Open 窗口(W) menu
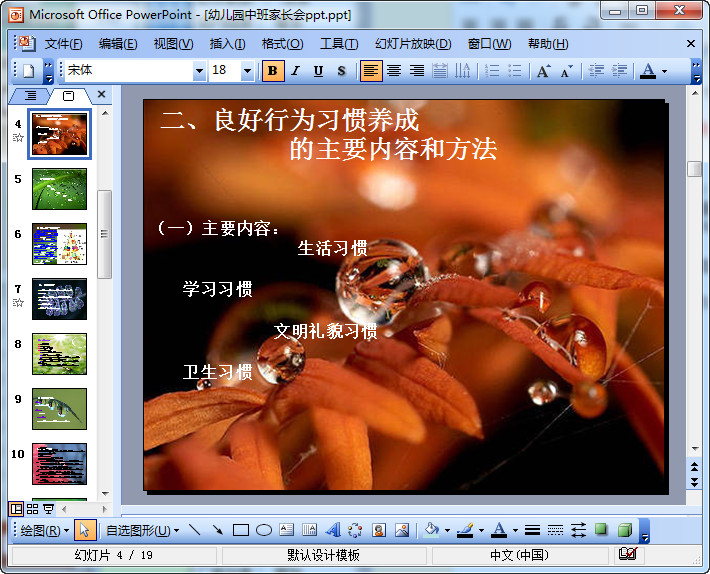 [489, 44]
